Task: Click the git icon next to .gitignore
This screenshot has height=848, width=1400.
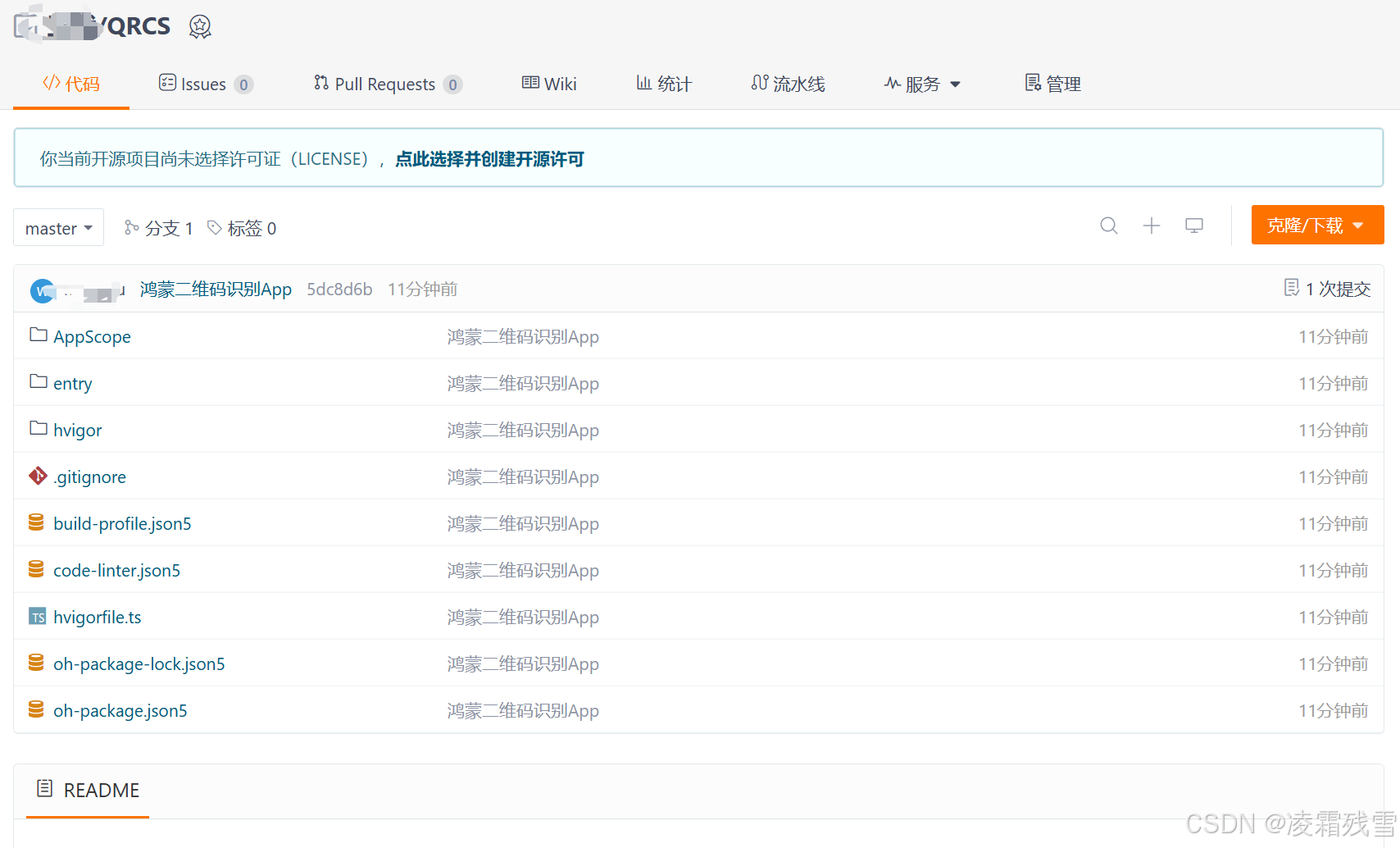Action: click(x=38, y=476)
